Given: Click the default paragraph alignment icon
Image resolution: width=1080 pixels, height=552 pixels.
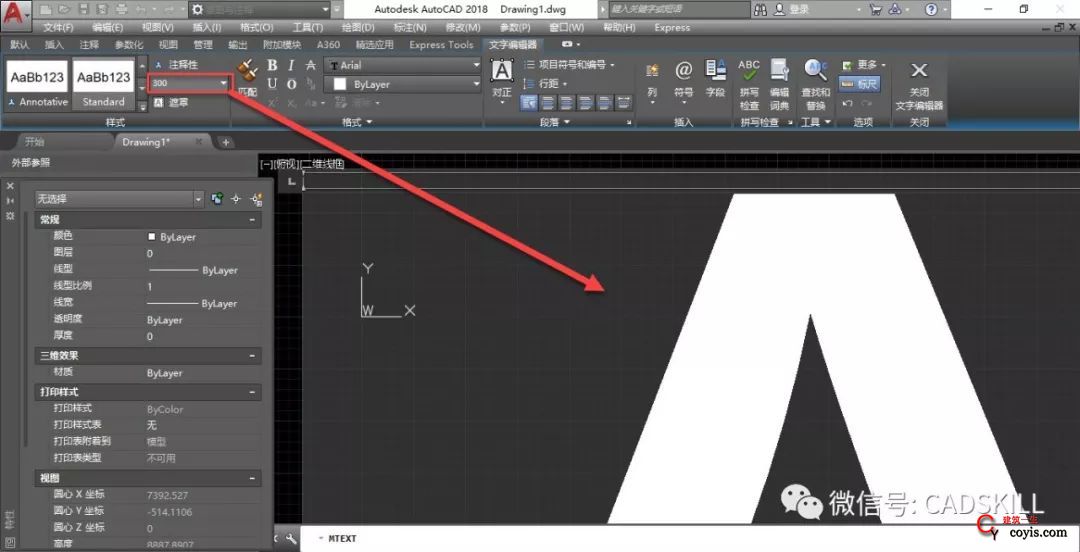Looking at the screenshot, I should click(529, 103).
